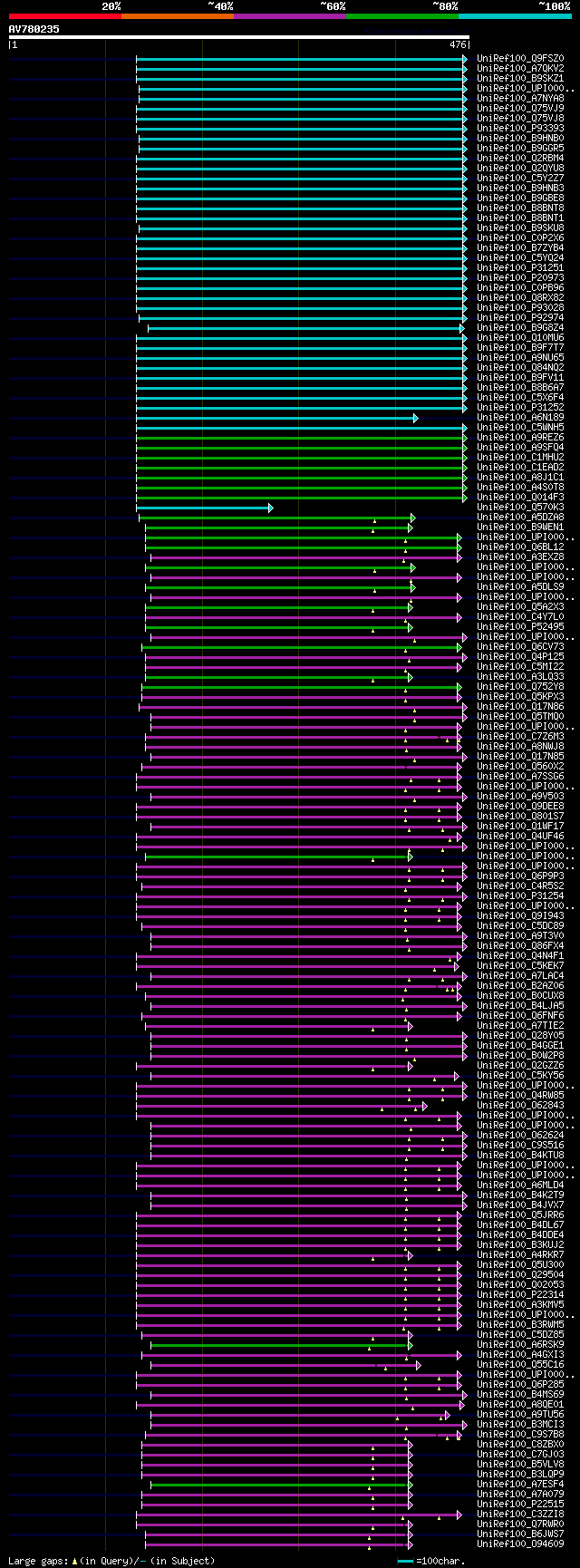Open hit UniRef100_P93393

click(520, 129)
